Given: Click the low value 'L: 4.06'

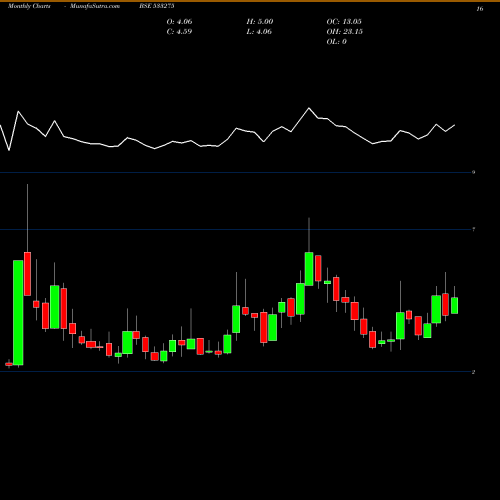Looking at the screenshot, I should pos(259,32).
